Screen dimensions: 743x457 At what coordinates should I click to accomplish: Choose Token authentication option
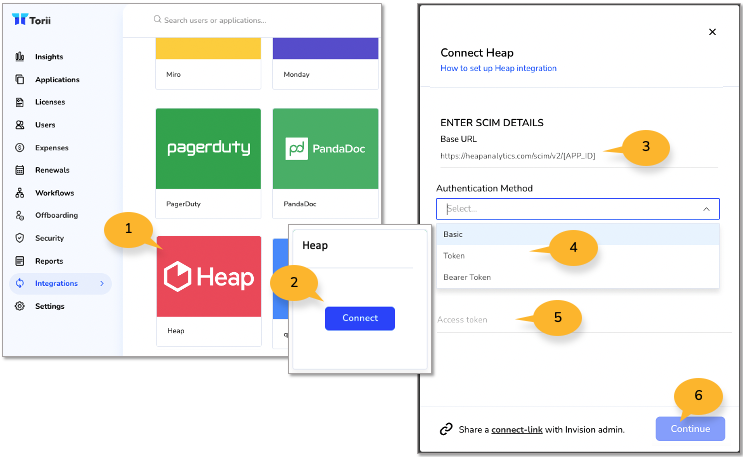[578, 256]
